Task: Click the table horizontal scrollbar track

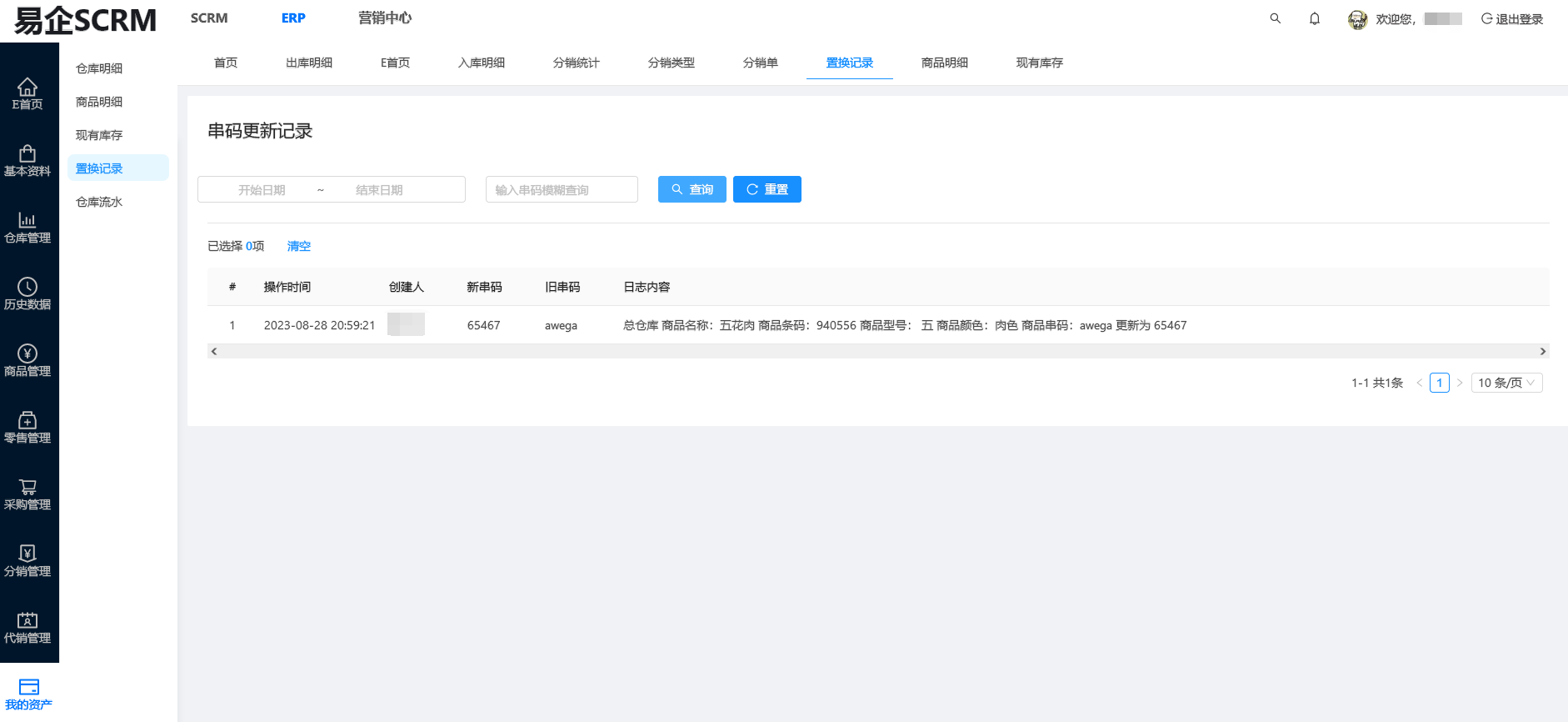Action: click(878, 352)
